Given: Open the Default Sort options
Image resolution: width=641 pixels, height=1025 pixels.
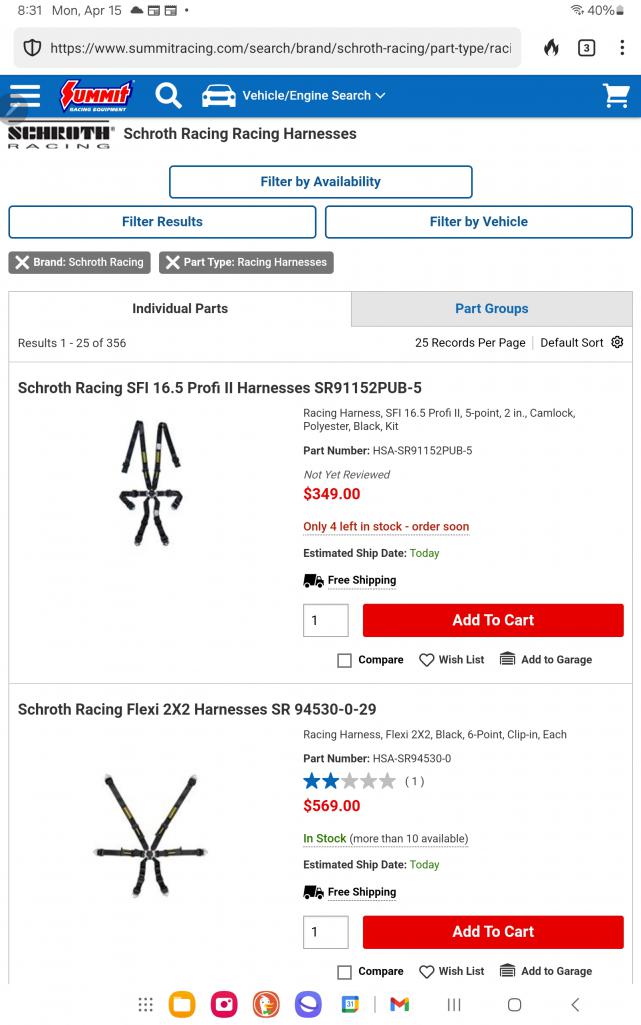Looking at the screenshot, I should pyautogui.click(x=572, y=342).
